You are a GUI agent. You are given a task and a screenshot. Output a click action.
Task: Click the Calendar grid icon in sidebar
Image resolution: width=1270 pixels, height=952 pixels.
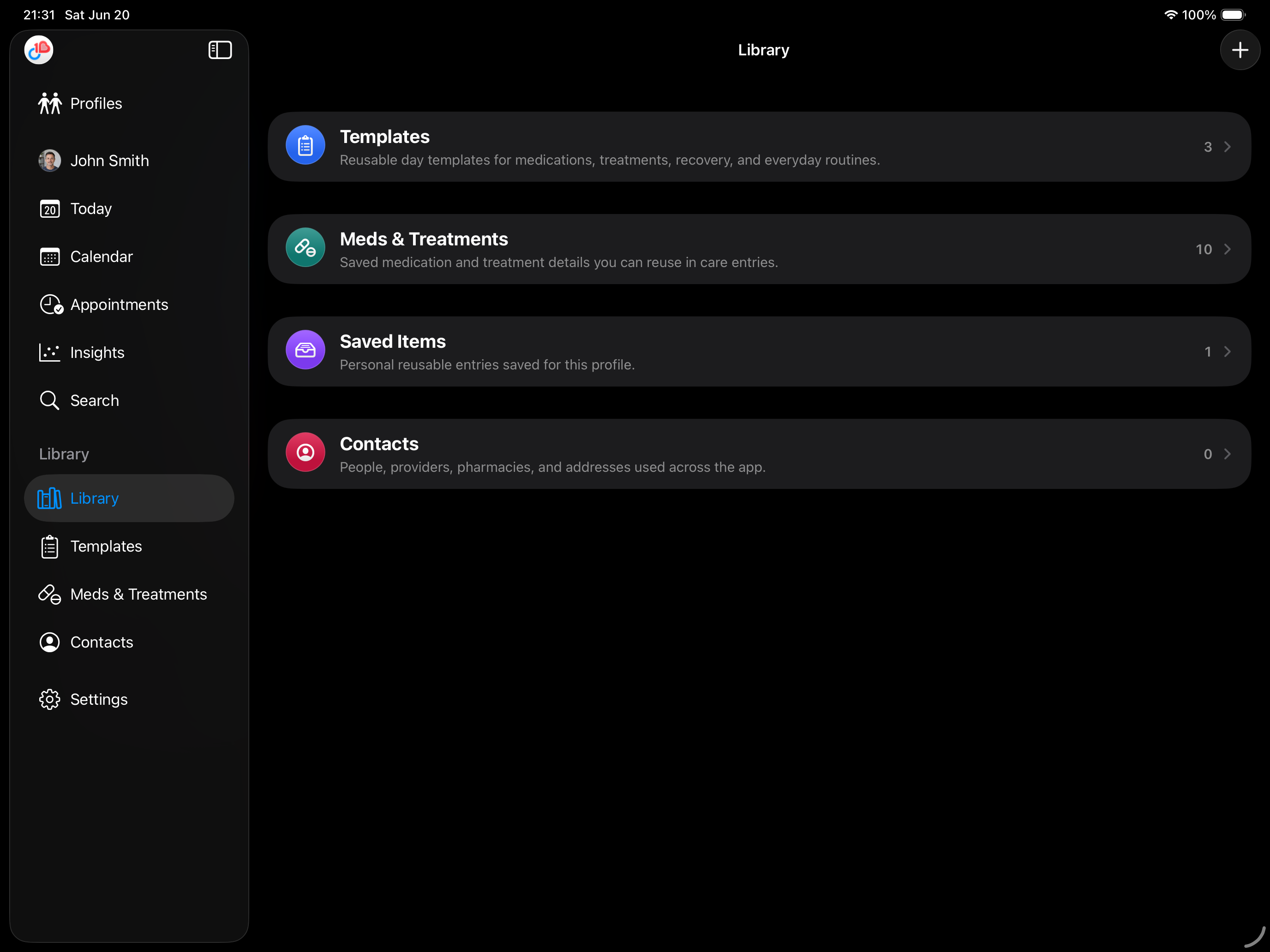pyautogui.click(x=50, y=256)
